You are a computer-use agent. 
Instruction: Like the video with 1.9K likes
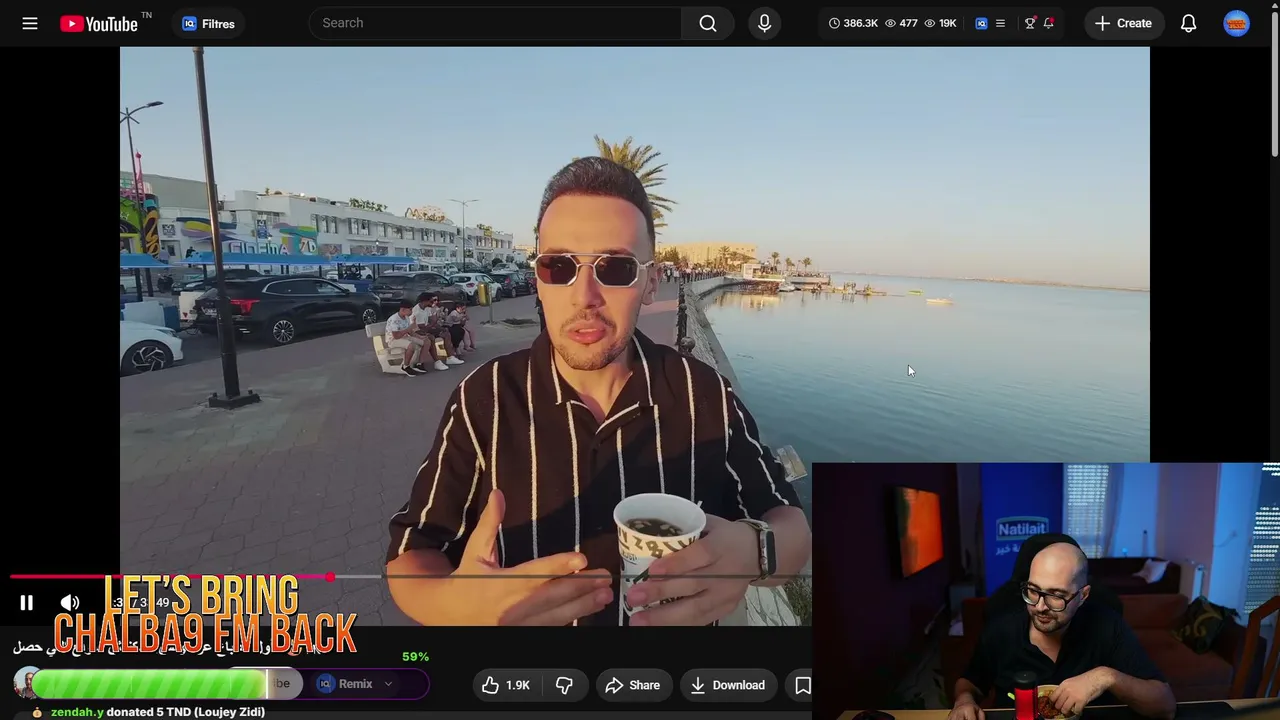[506, 685]
